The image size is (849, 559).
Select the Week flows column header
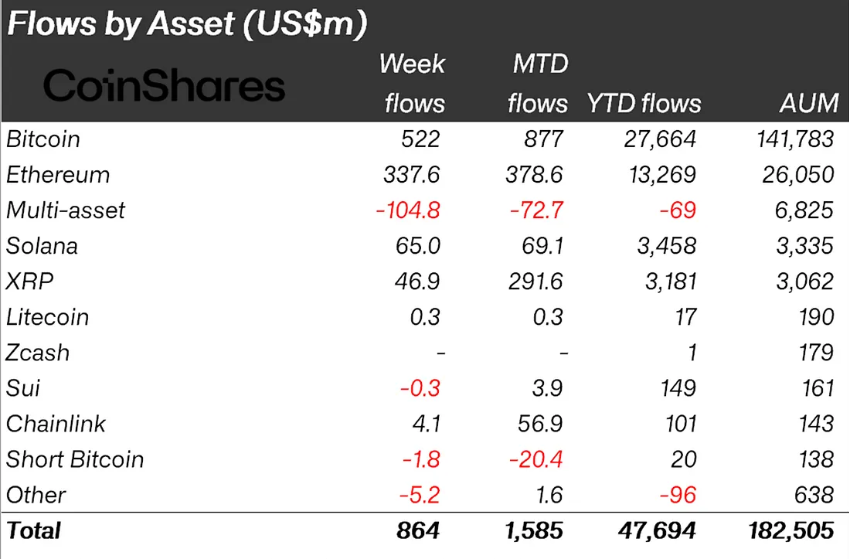click(412, 84)
